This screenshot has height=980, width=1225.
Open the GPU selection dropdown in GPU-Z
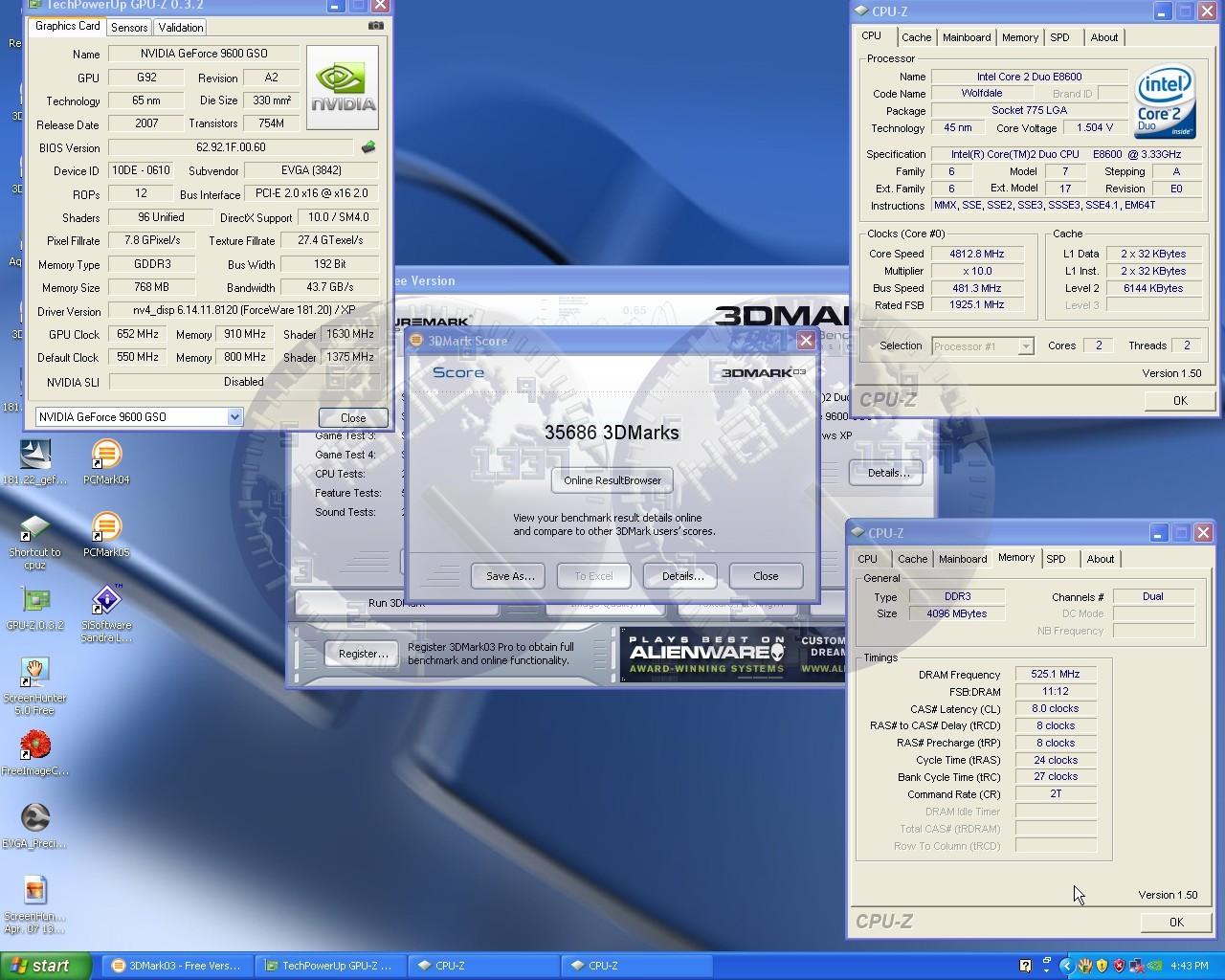[234, 417]
